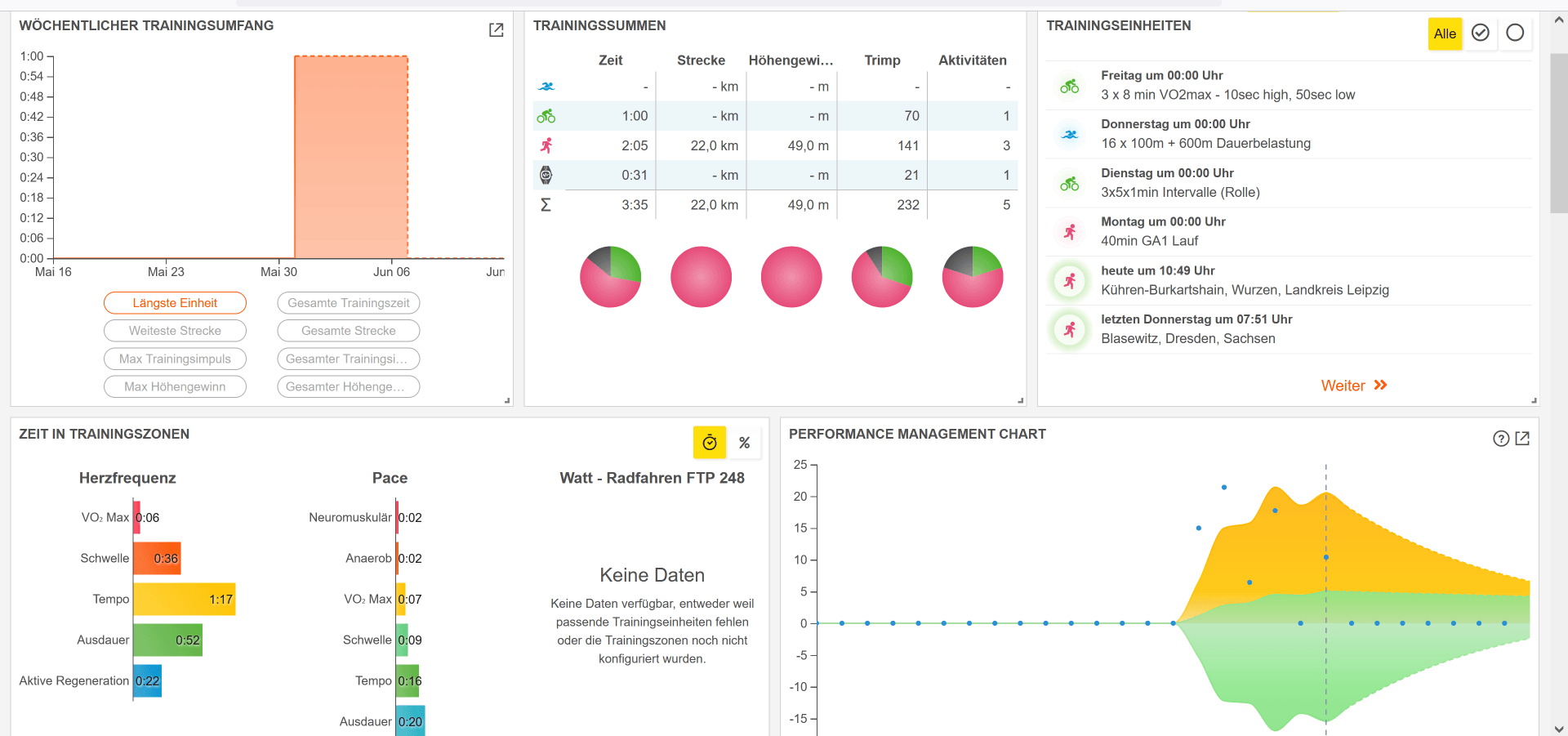Switch training zones to time display
Screen dimensions: 1568x736
tap(710, 443)
